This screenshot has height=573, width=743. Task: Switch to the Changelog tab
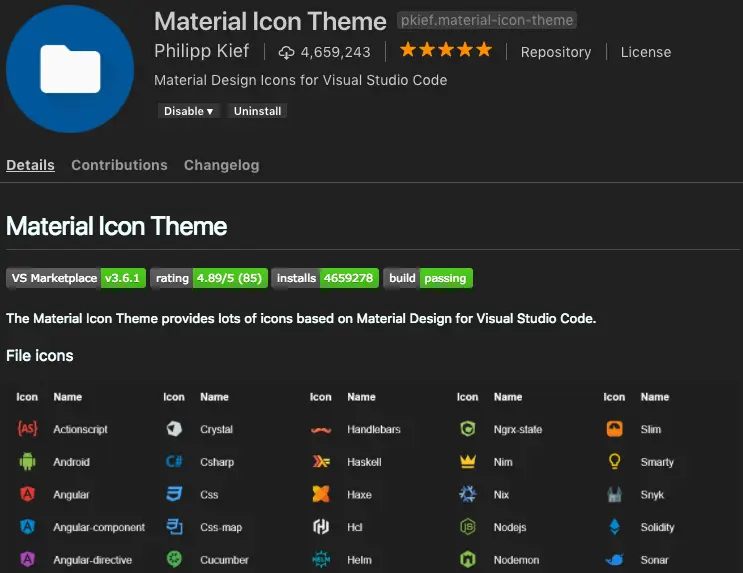pyautogui.click(x=221, y=165)
